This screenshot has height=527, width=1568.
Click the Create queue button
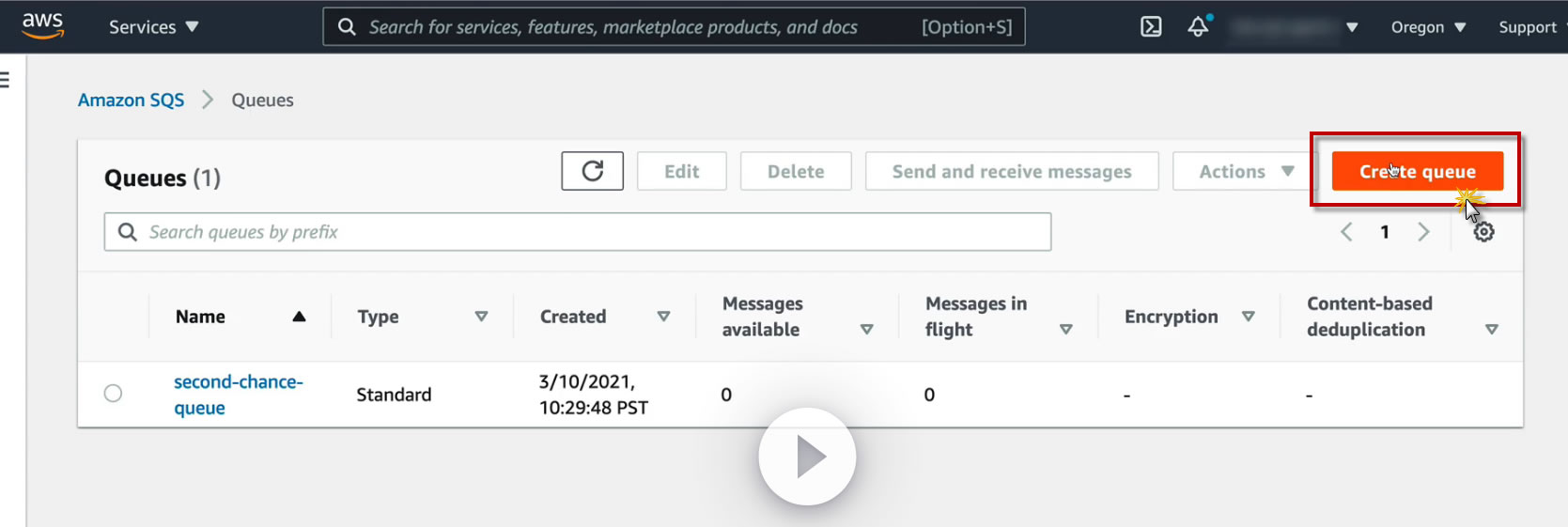pyautogui.click(x=1417, y=171)
